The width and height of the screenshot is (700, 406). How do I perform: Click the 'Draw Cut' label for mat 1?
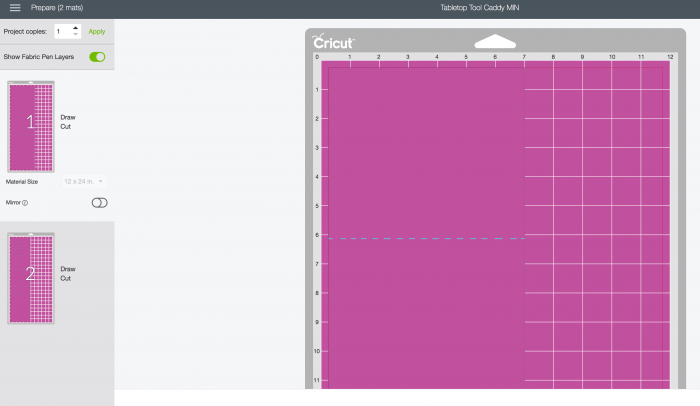click(68, 122)
